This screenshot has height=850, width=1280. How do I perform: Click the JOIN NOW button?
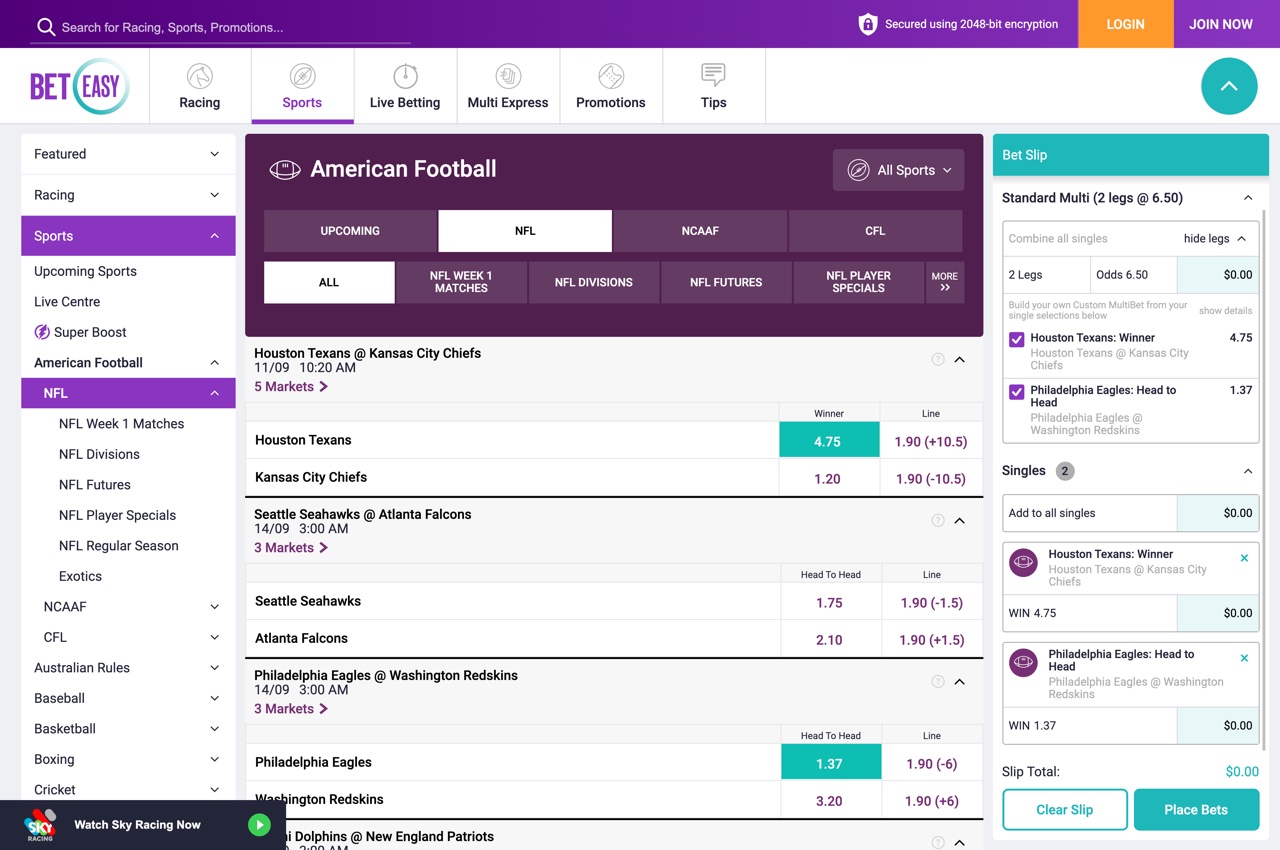[1221, 24]
